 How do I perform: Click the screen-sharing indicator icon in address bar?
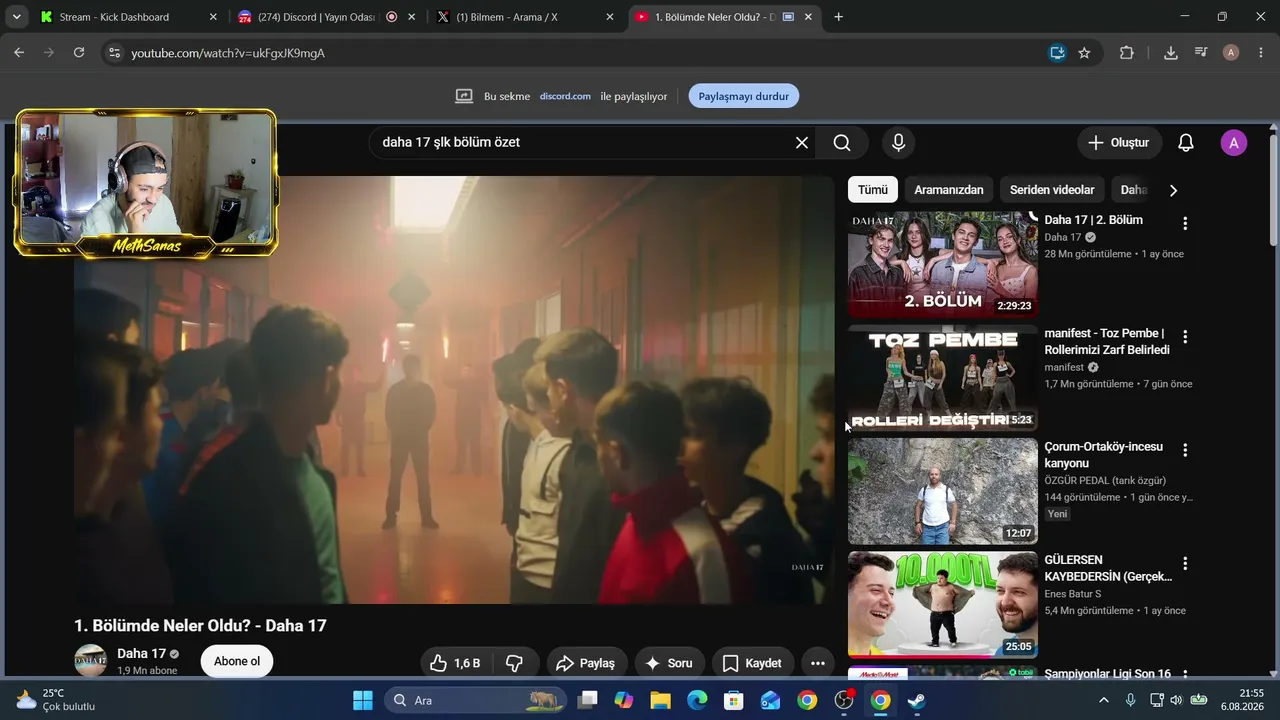point(1057,53)
